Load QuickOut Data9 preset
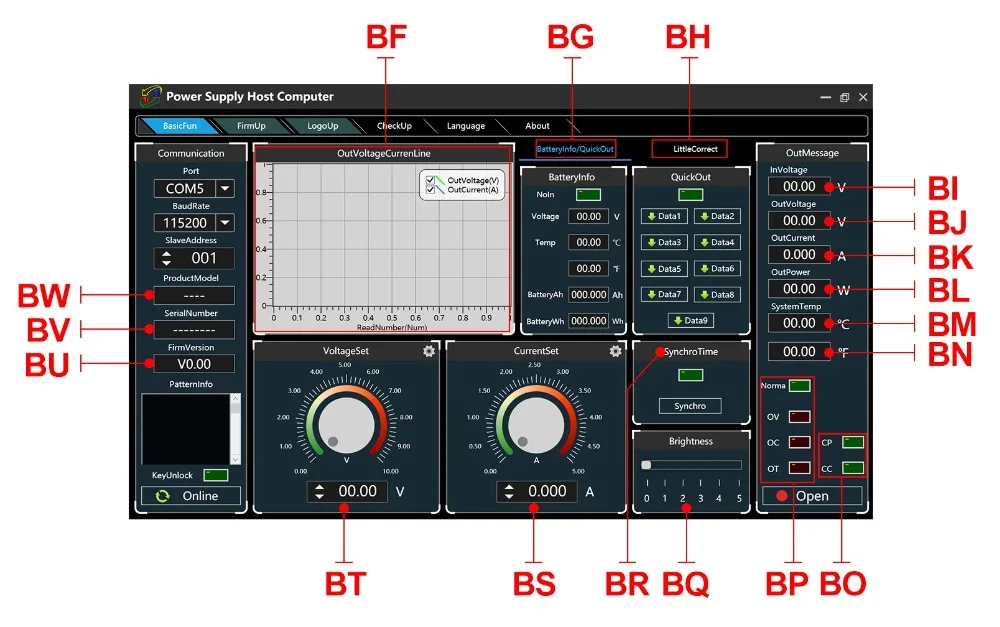The height and width of the screenshot is (627, 1000). pyautogui.click(x=691, y=321)
